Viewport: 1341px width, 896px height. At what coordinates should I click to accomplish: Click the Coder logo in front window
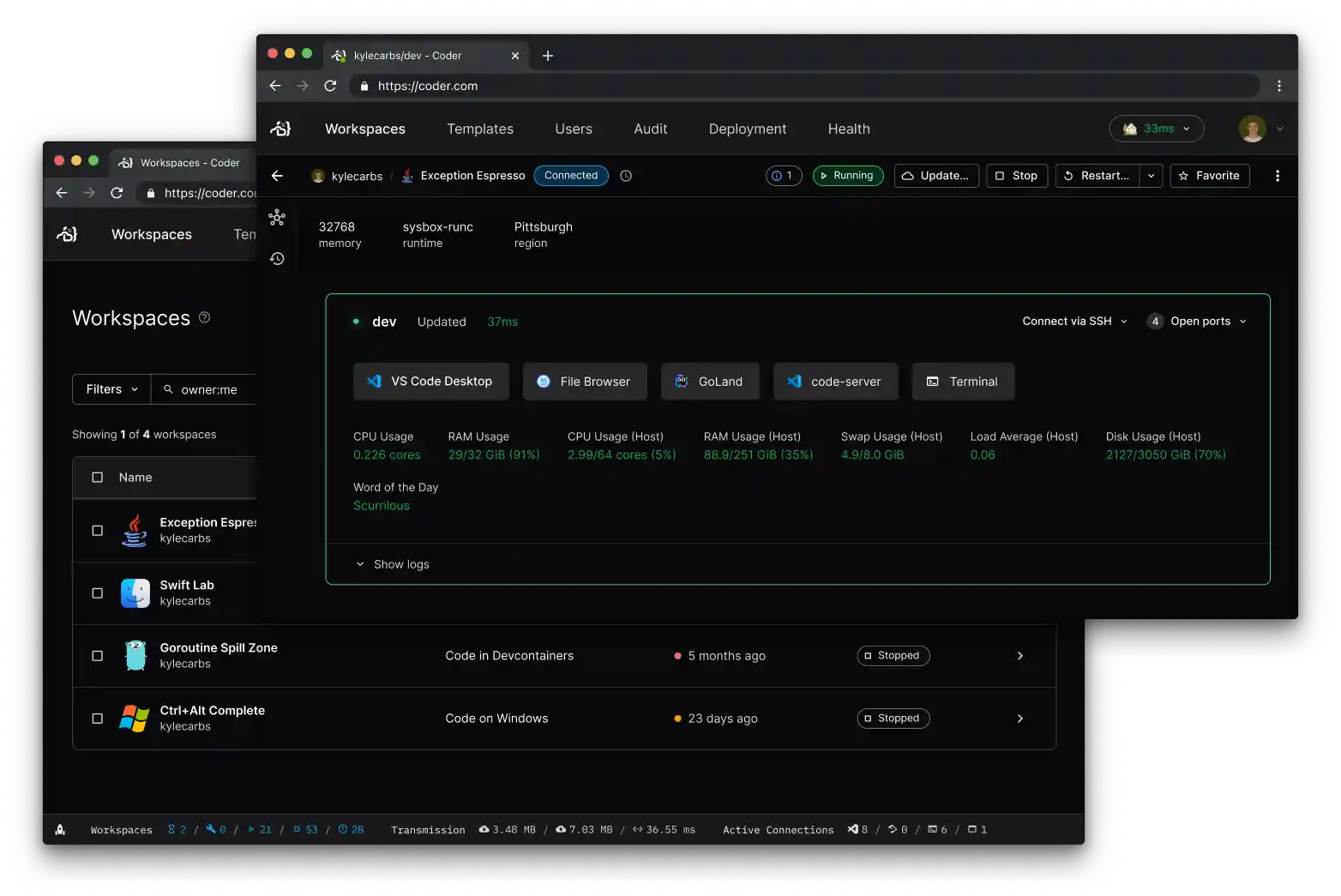tap(280, 129)
